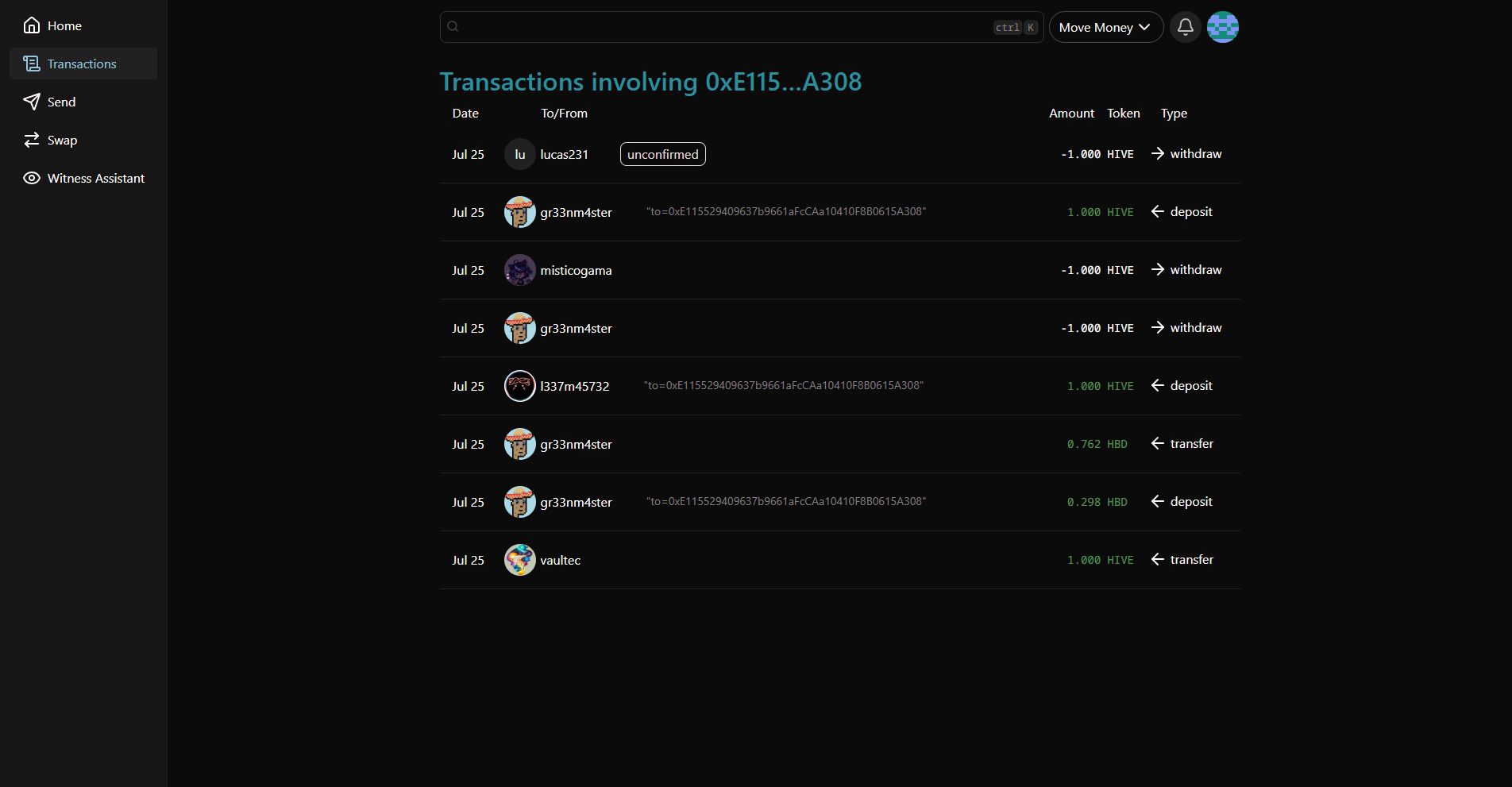Click the vaultec avatar
The height and width of the screenshot is (787, 1512).
point(519,560)
